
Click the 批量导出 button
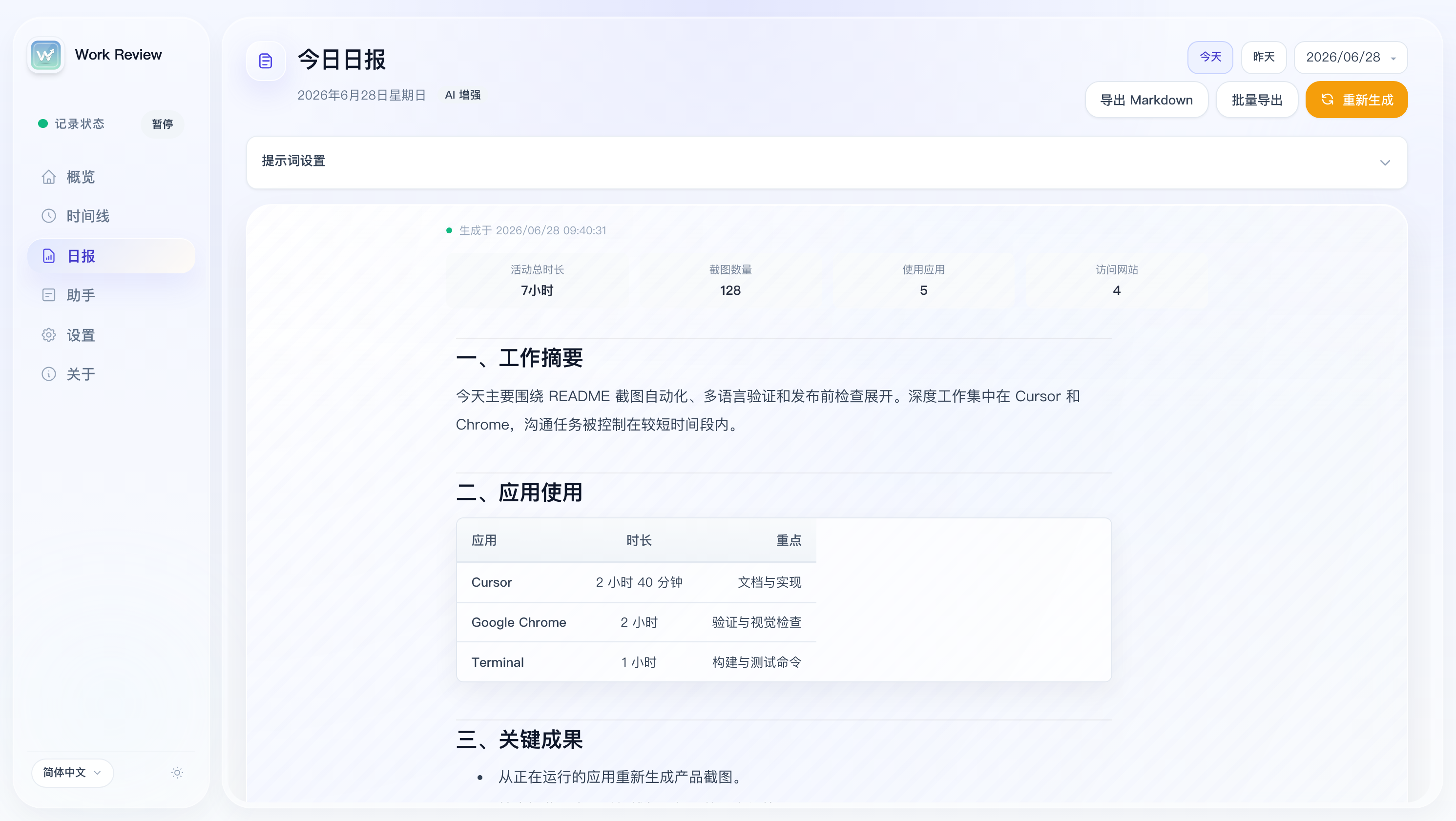(x=1257, y=100)
